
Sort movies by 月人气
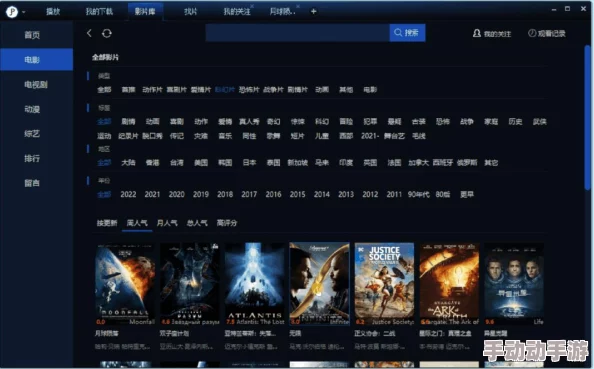[x=167, y=223]
